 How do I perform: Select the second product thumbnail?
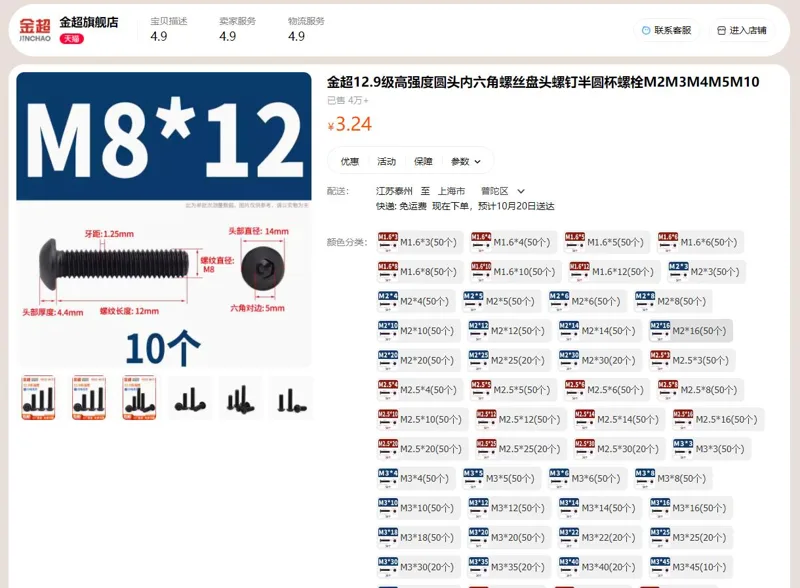(89, 398)
